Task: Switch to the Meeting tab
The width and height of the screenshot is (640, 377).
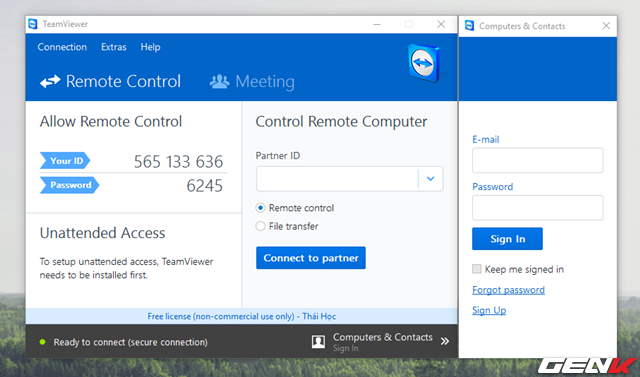Action: (252, 82)
